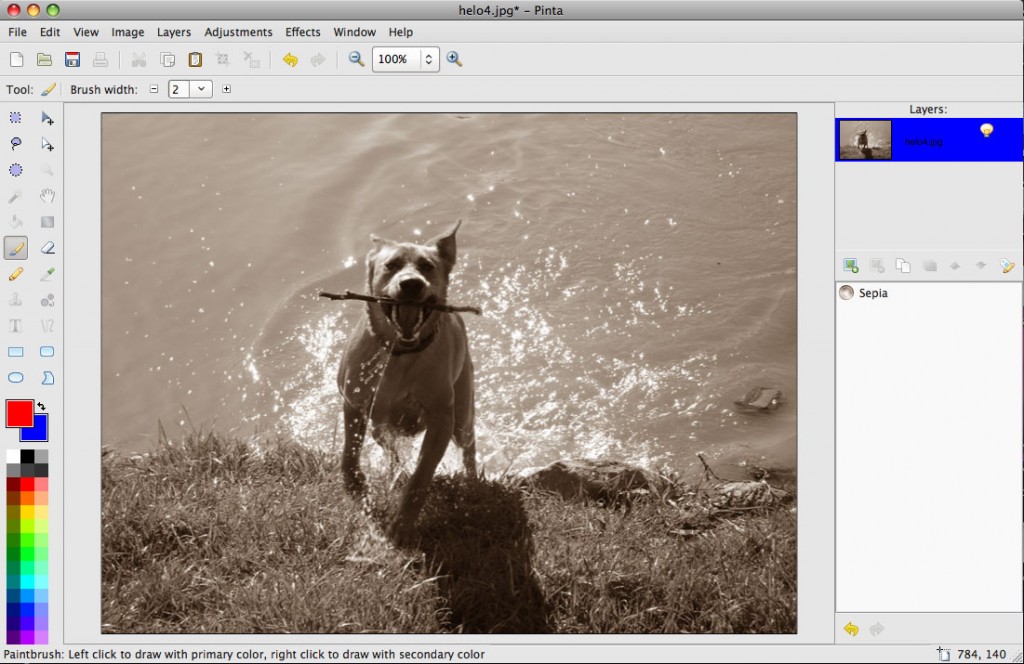Select the Eraser tool
The image size is (1024, 664).
(x=47, y=247)
